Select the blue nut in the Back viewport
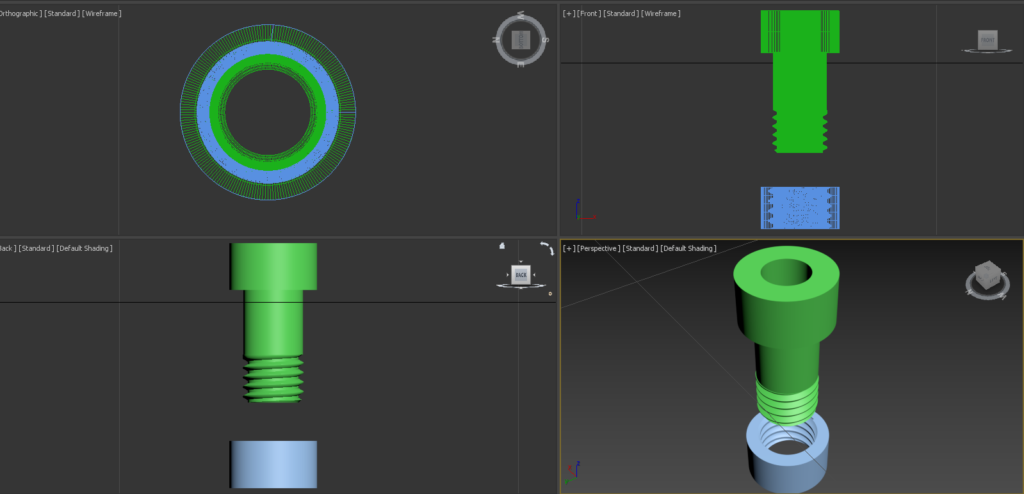Image resolution: width=1024 pixels, height=494 pixels. pos(273,465)
